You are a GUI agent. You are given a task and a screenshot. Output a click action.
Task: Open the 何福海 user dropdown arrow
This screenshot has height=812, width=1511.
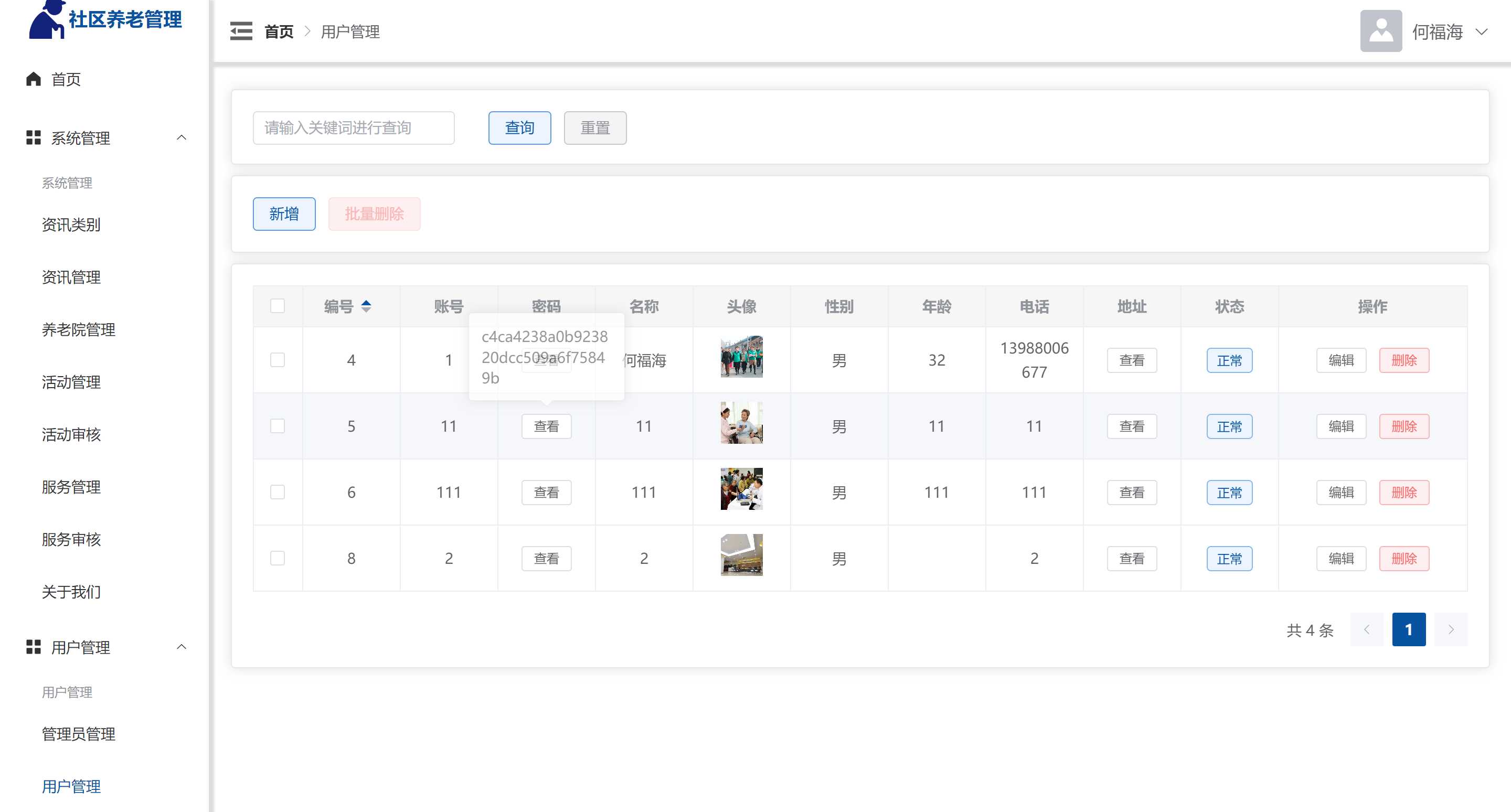1482,31
